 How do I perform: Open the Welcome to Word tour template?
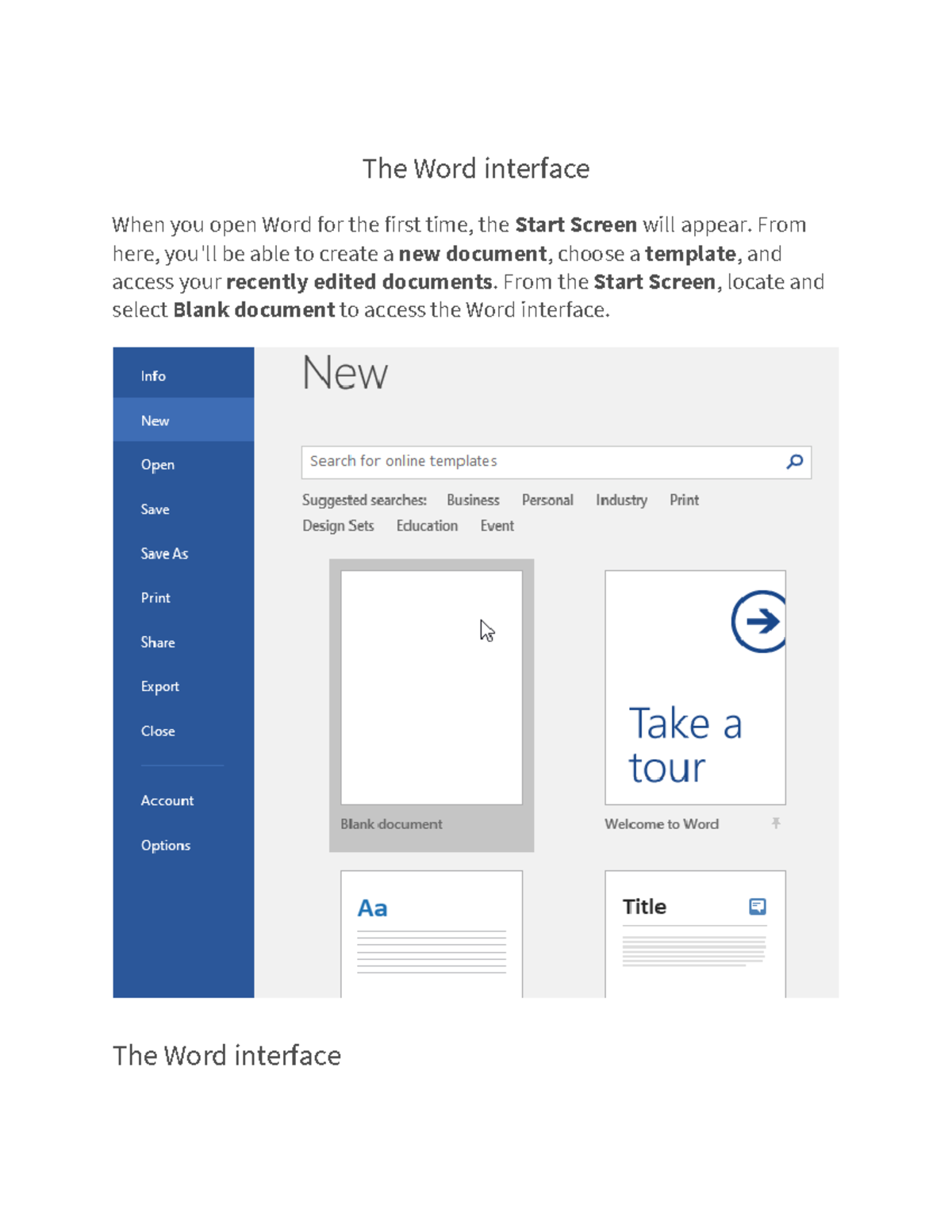[694, 687]
